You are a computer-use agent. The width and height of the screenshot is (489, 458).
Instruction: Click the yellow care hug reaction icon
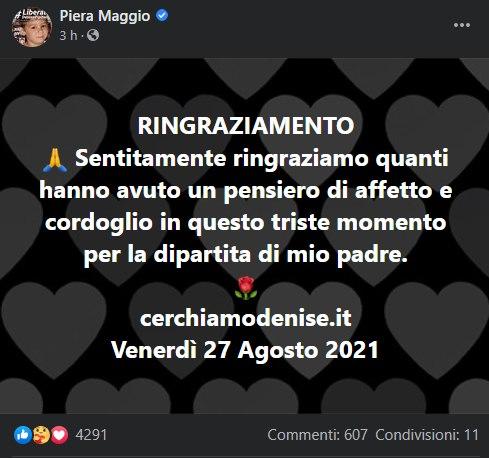point(41,435)
